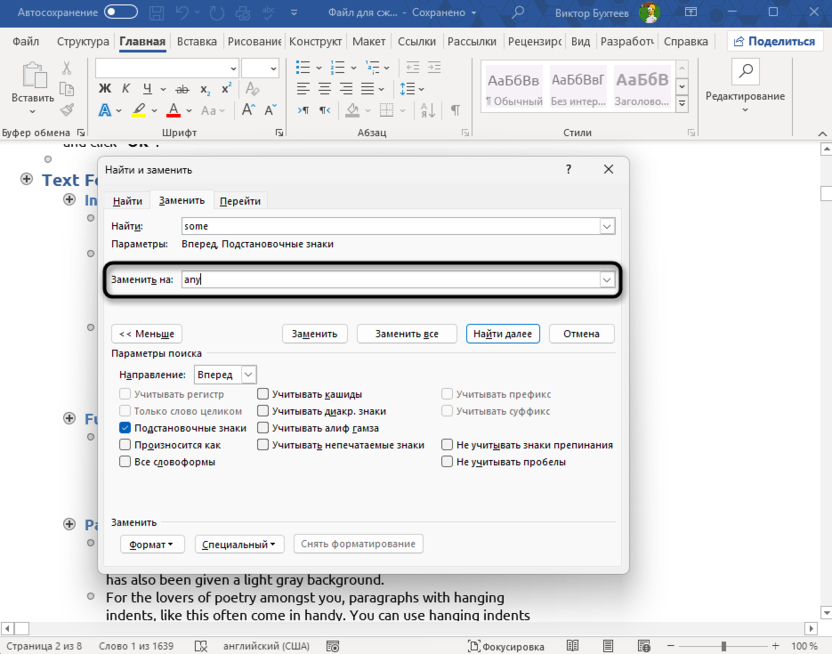The height and width of the screenshot is (654, 832).
Task: Enable the 'Все словоформы' checkbox
Action: pos(125,462)
